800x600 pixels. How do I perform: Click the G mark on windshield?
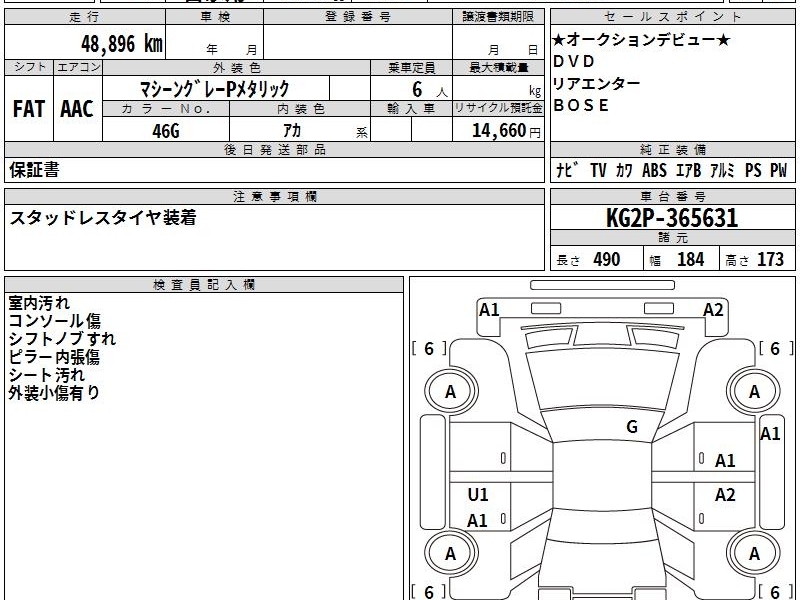[x=632, y=427]
